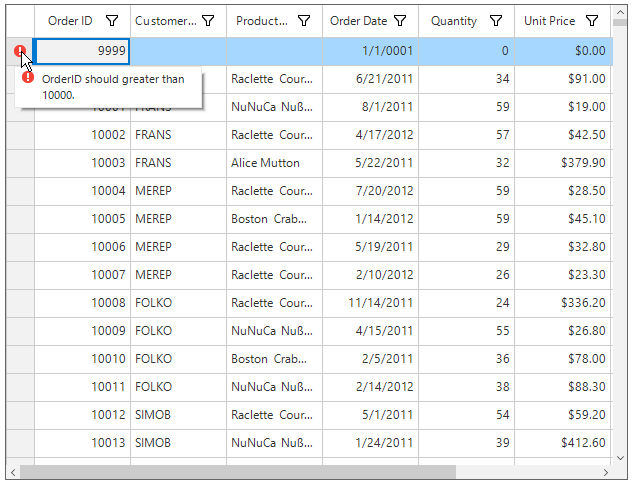Screen dimensions: 633x486
Task: Click the horizontal scrollbar right arrow
Action: [x=606, y=472]
